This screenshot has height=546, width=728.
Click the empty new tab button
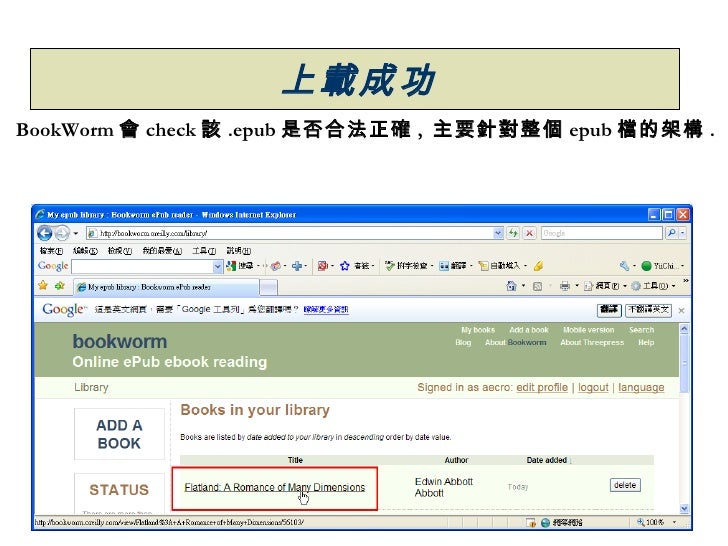coord(268,288)
